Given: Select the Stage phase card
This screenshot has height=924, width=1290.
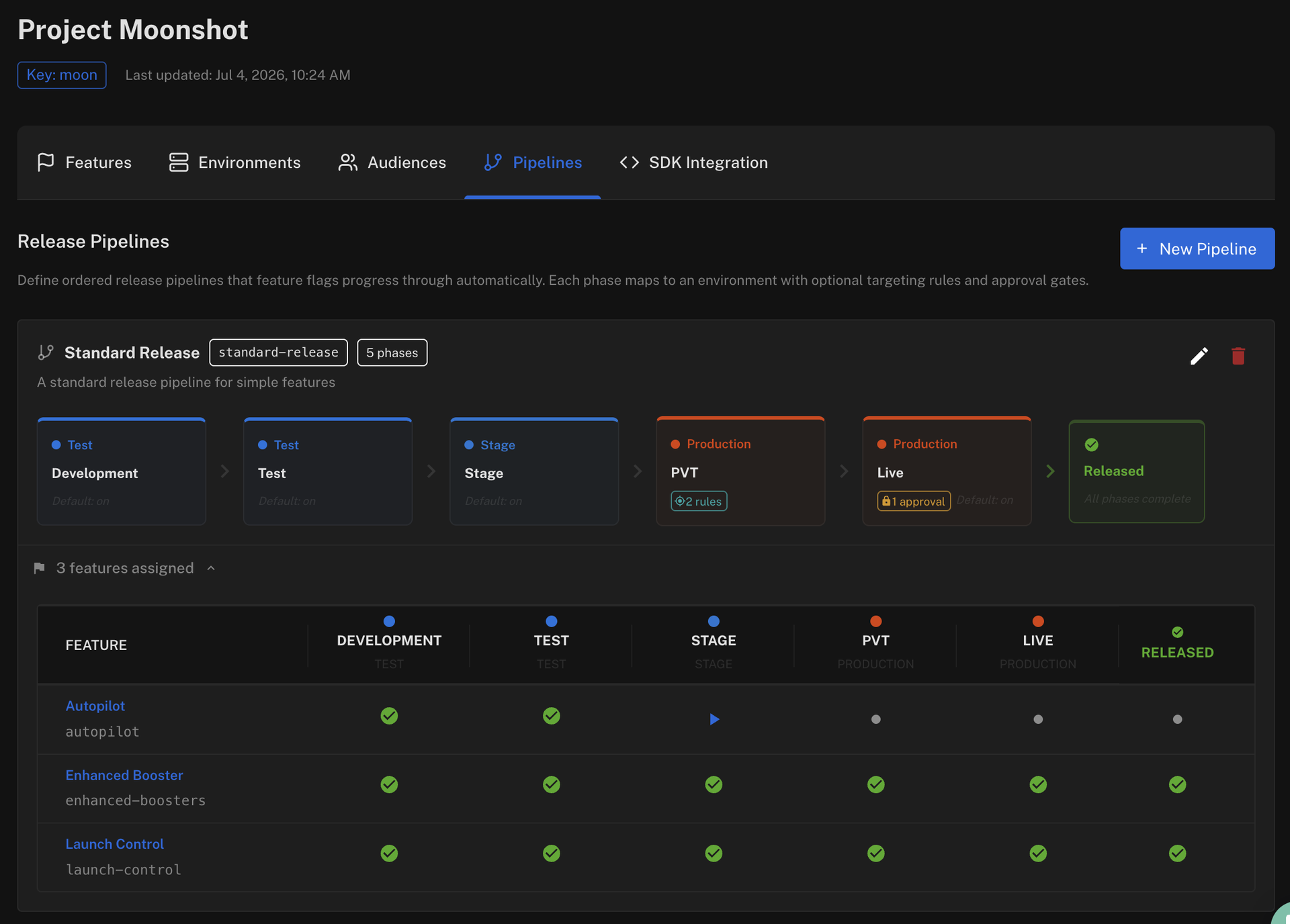Looking at the screenshot, I should coord(534,471).
